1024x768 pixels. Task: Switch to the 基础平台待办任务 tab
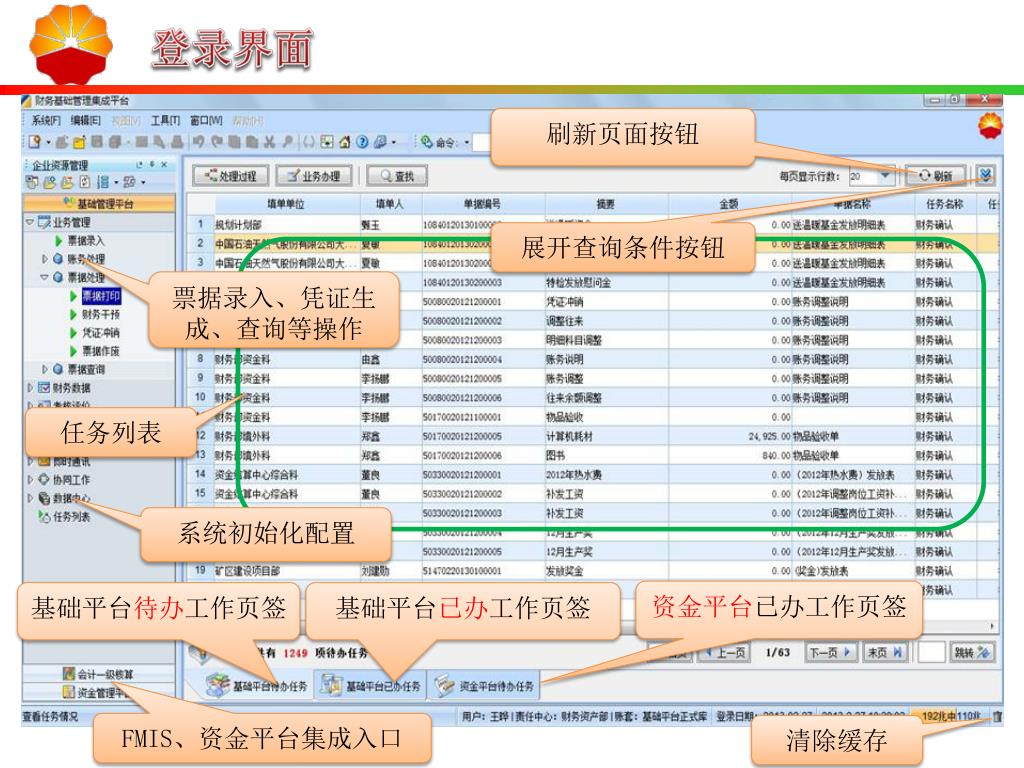click(257, 686)
